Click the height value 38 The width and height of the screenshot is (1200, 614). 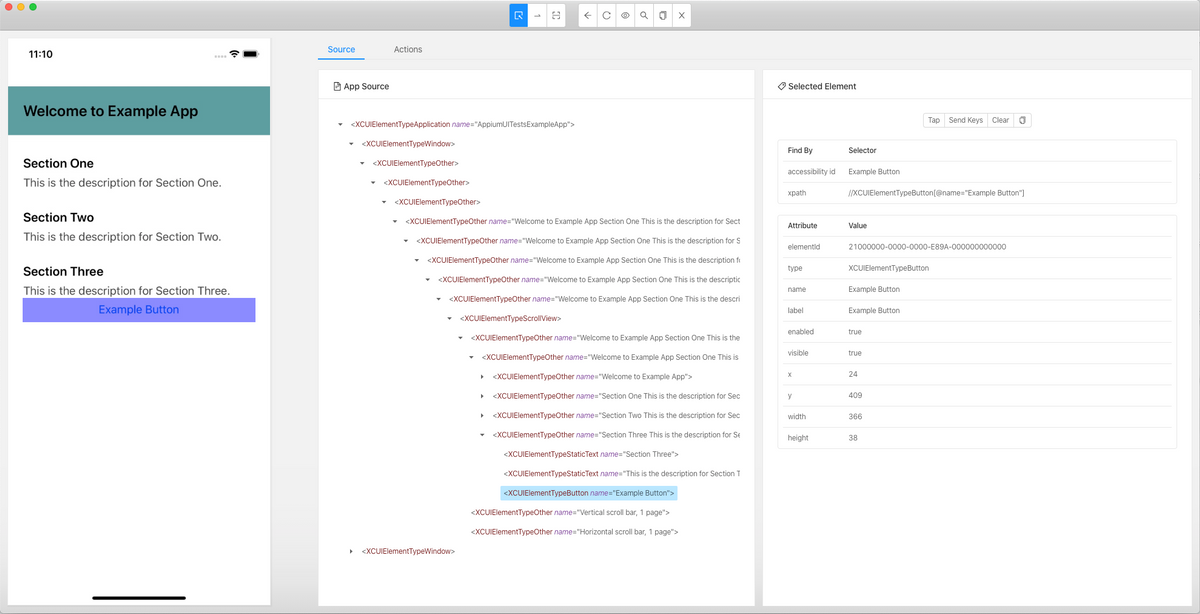[853, 438]
